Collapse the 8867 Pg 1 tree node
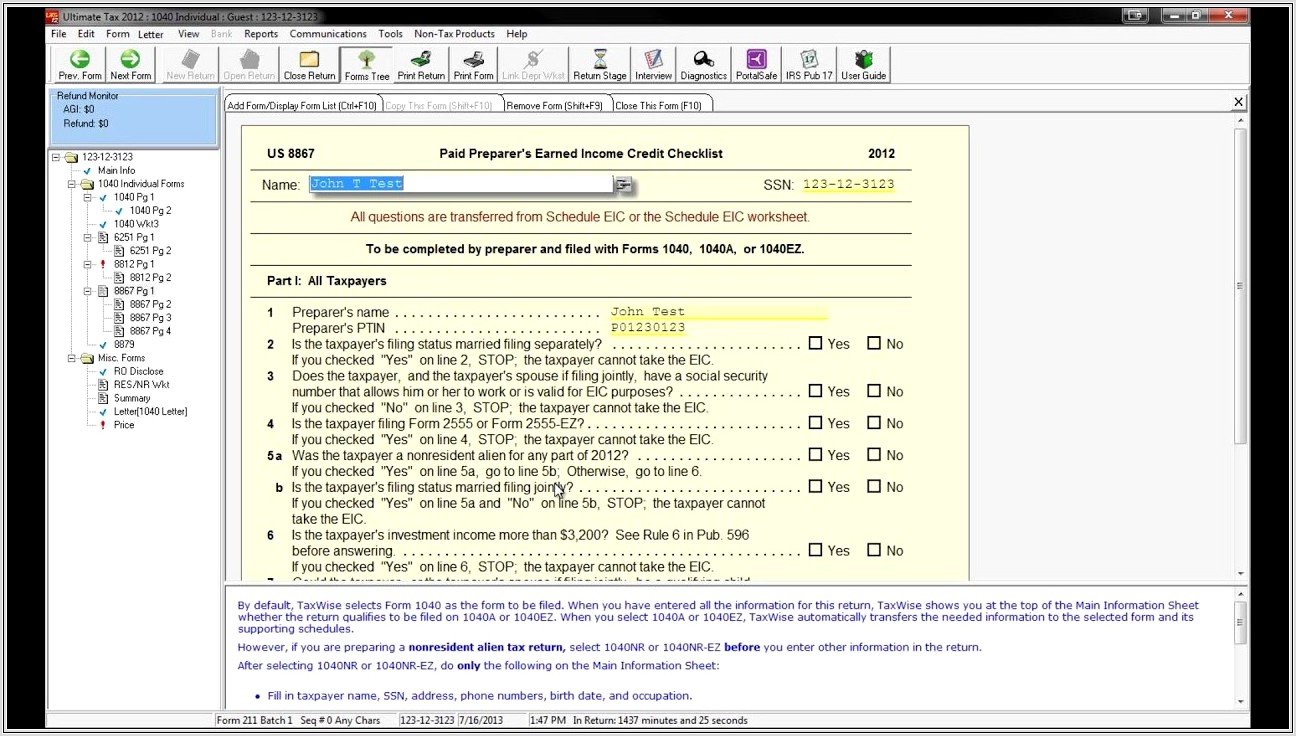This screenshot has height=736, width=1296. [88, 291]
